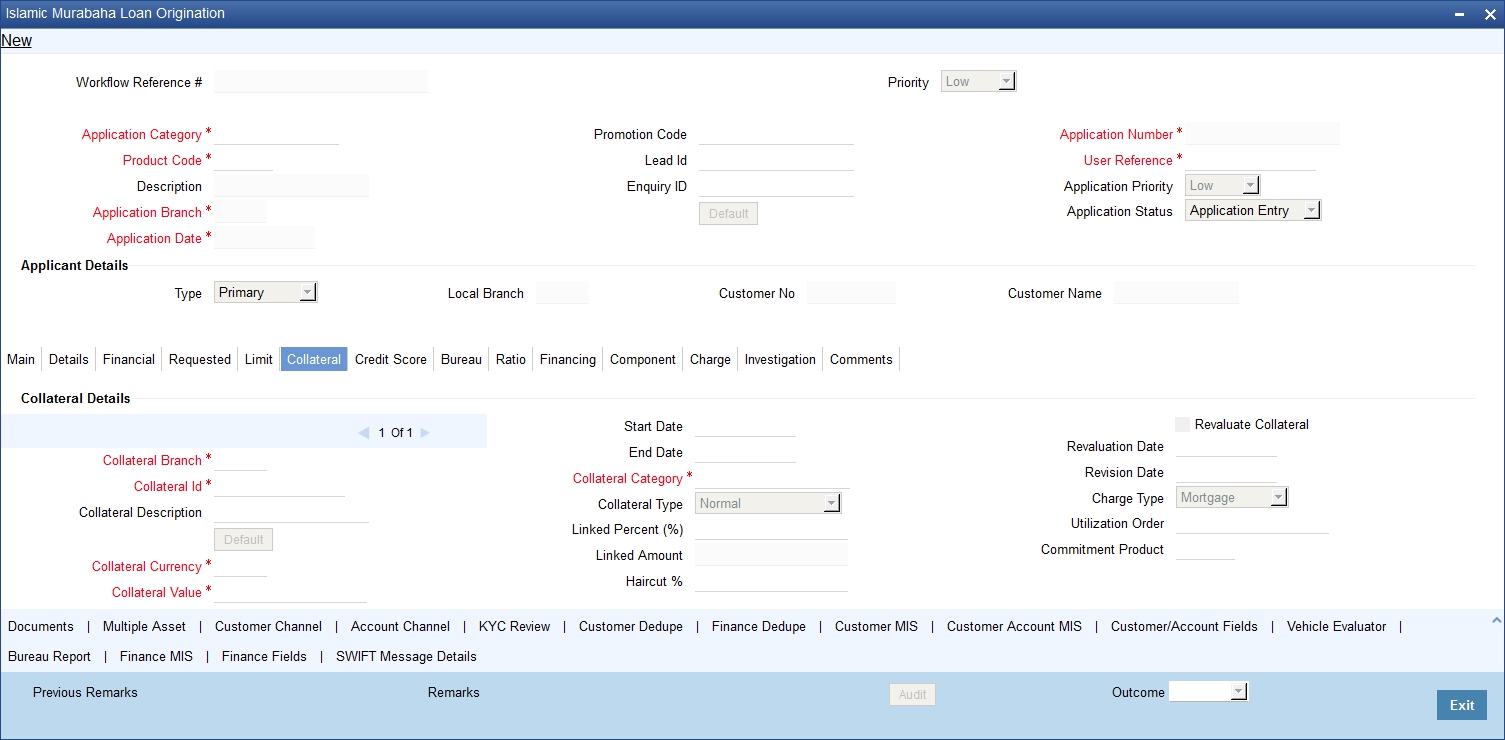Viewport: 1505px width, 740px height.
Task: Open the Multiple Asset link
Action: pos(144,626)
